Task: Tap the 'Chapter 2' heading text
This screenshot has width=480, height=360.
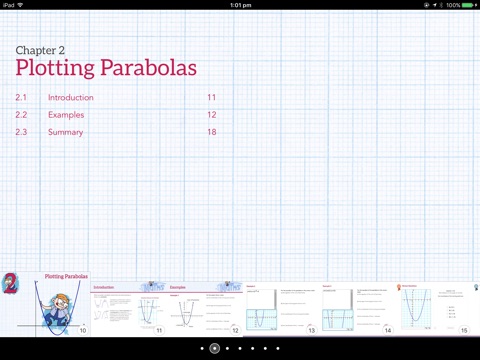Action: click(x=40, y=50)
